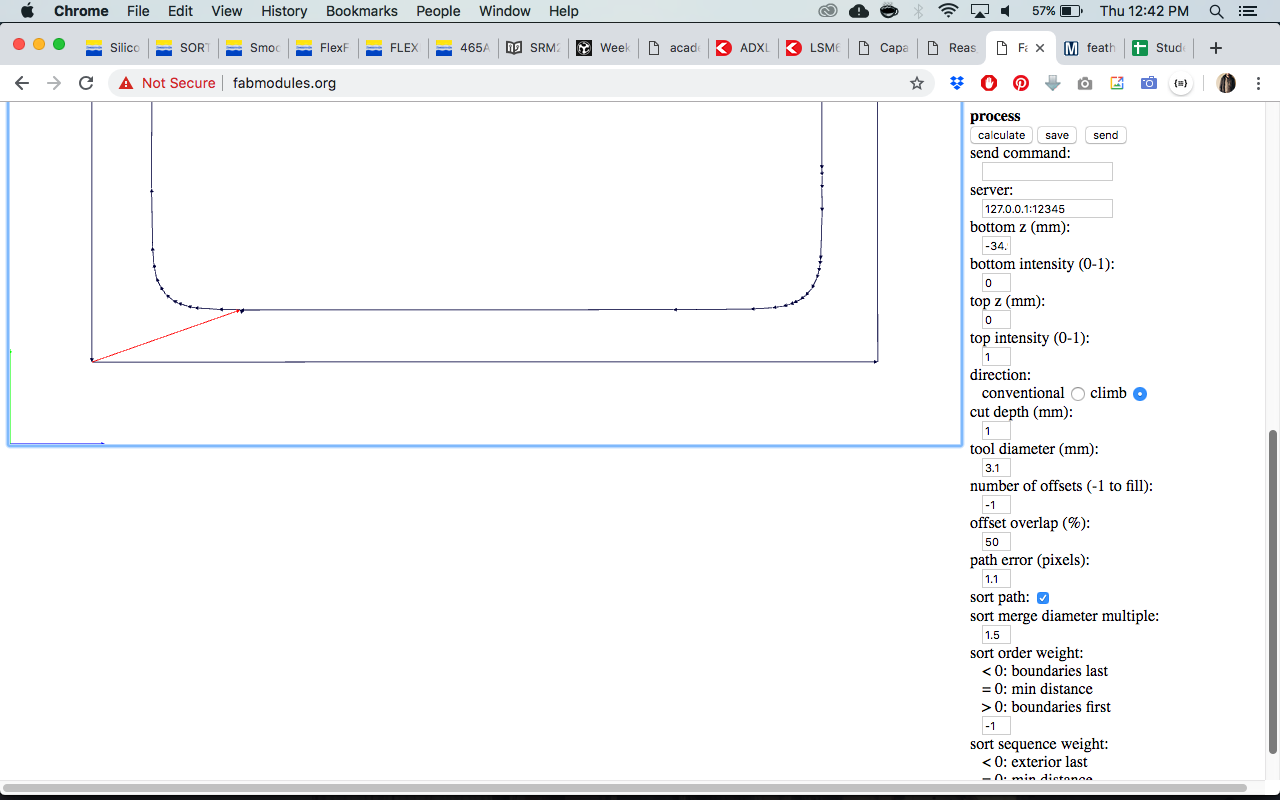Click the vertical page scrollbar thumb
Screen dimensions: 1280x800
pyautogui.click(x=1272, y=591)
